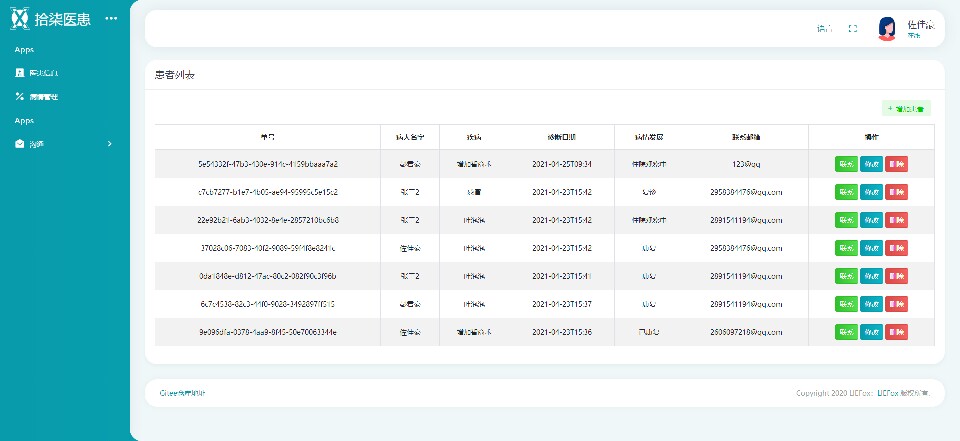Viewport: 960px width, 441px height.
Task: Click the email cell 123@qq
Action: (x=746, y=164)
